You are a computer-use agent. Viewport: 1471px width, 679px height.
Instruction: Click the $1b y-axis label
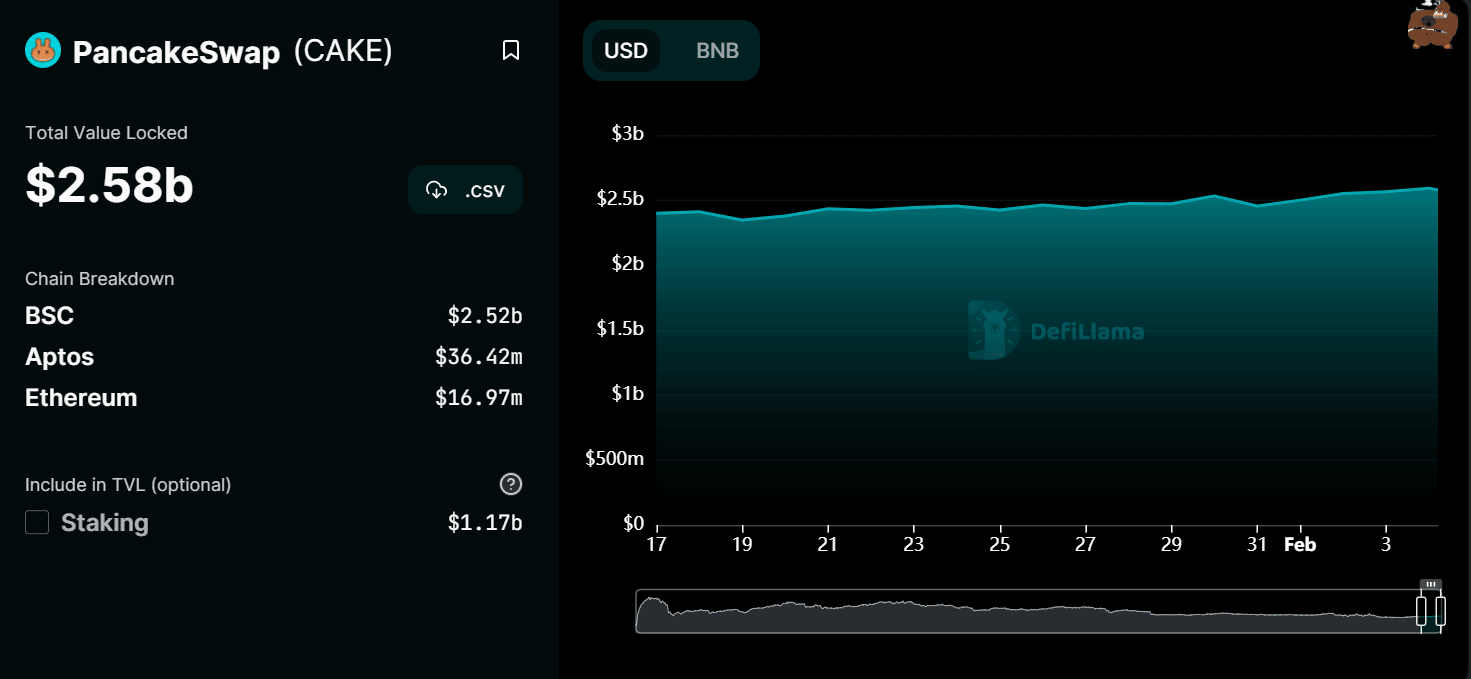tap(627, 394)
